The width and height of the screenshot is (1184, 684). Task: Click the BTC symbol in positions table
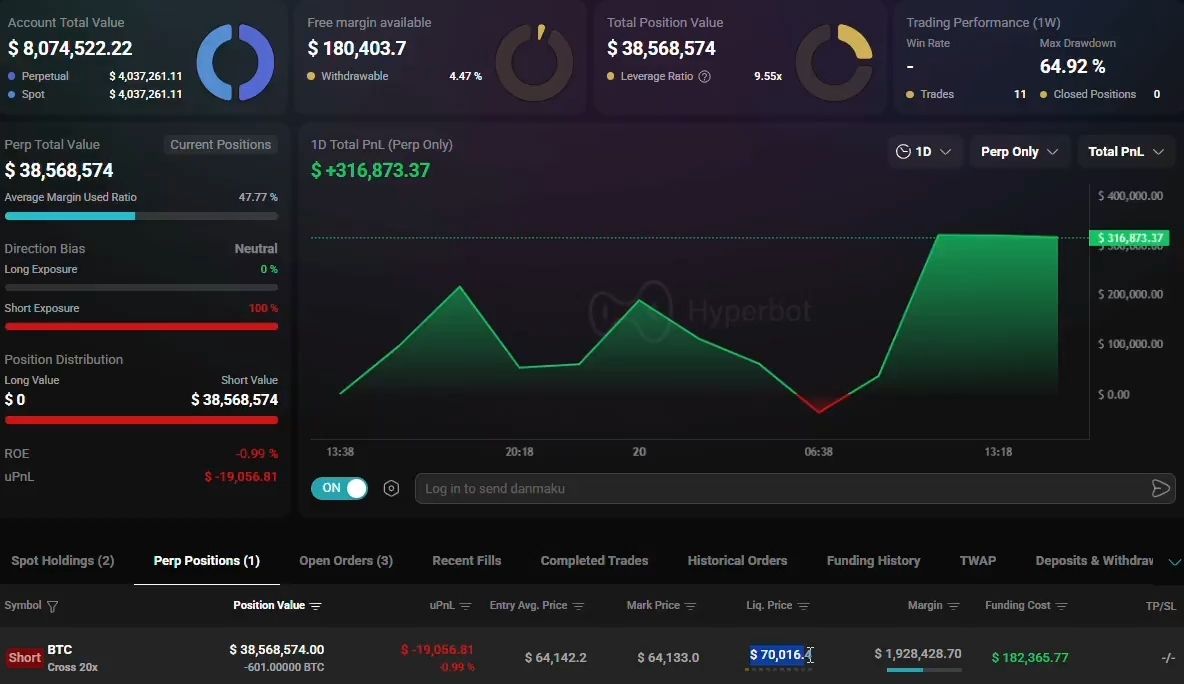point(60,650)
